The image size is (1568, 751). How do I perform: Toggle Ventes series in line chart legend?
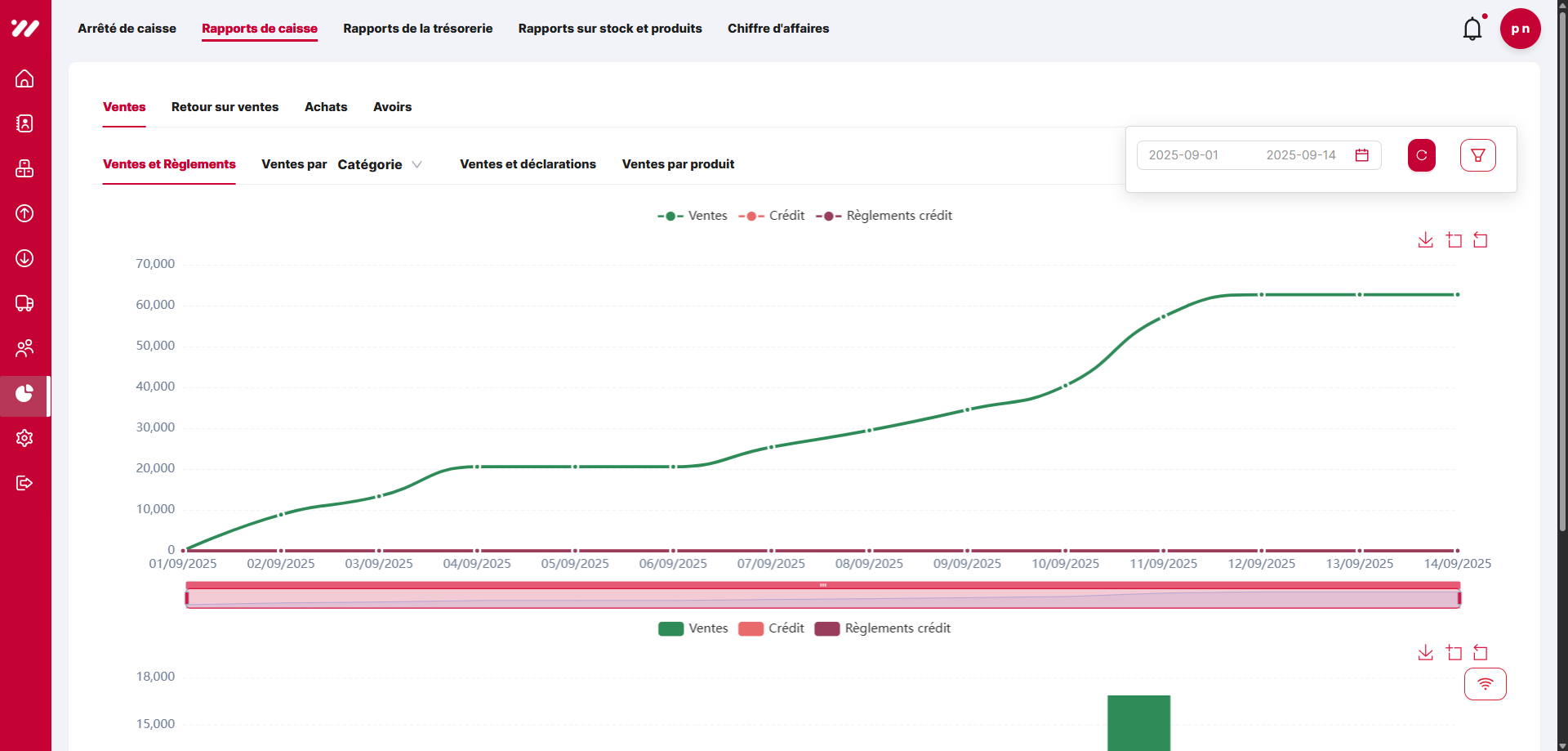pyautogui.click(x=693, y=216)
